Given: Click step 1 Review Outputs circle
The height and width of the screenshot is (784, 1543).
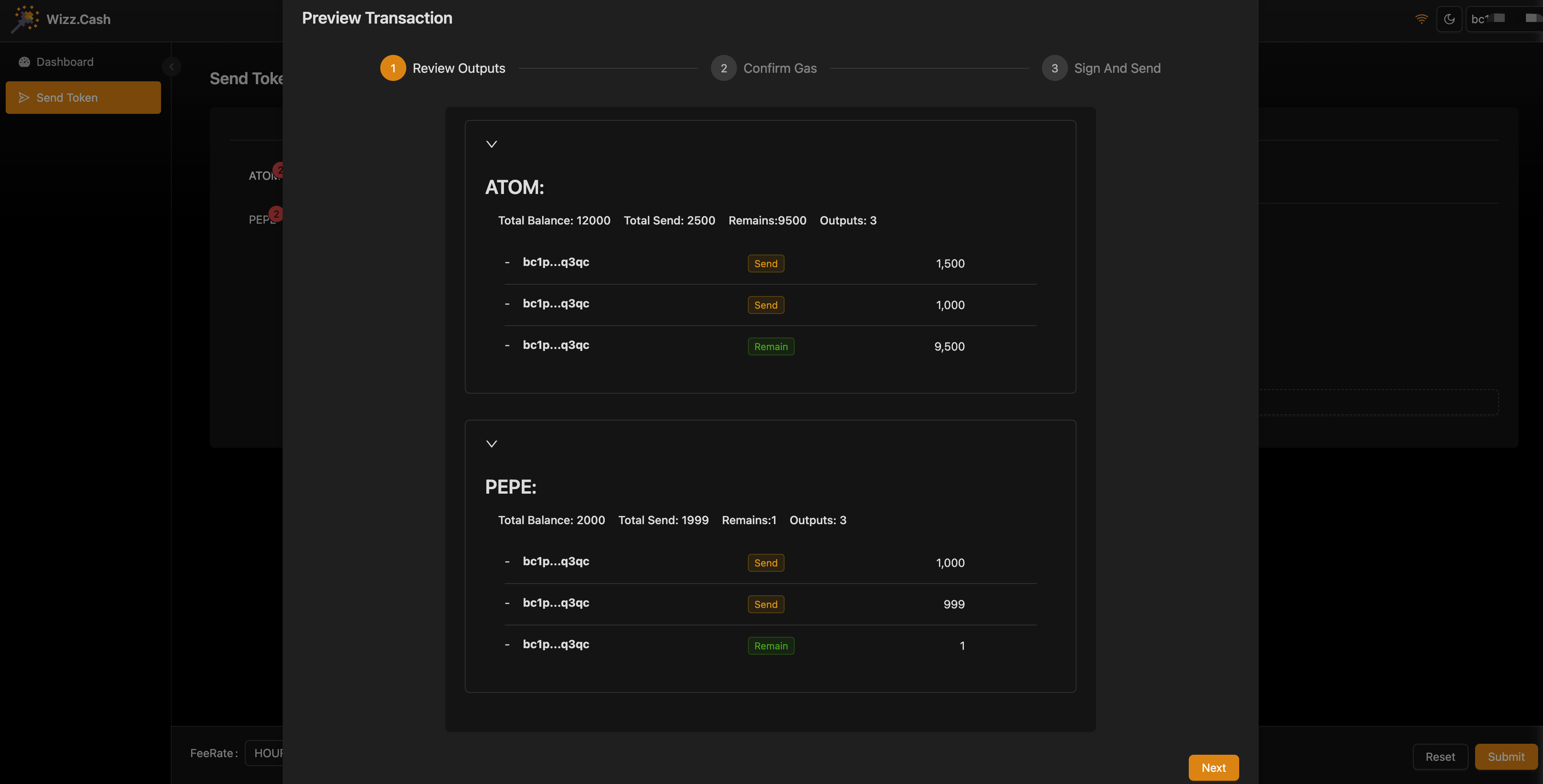Looking at the screenshot, I should click(x=393, y=68).
